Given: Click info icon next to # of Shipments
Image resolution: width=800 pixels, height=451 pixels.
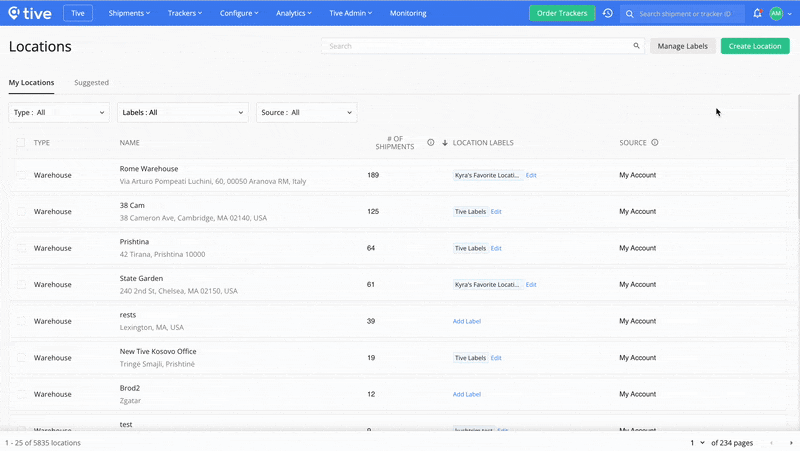Looking at the screenshot, I should pyautogui.click(x=431, y=142).
